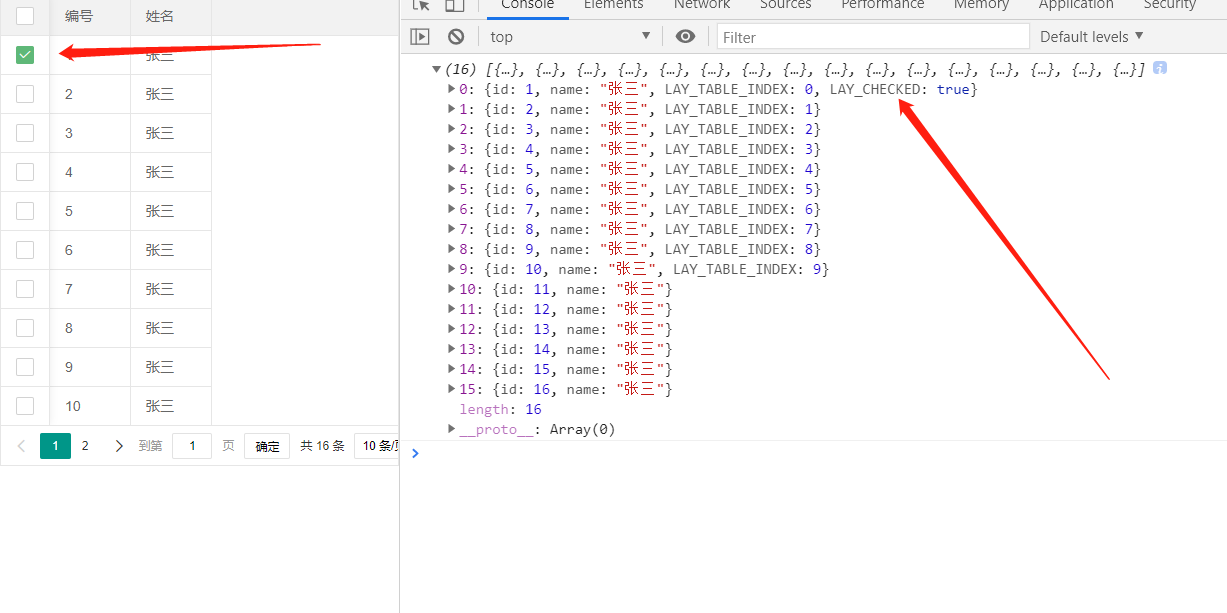This screenshot has height=613, width=1227.
Task: Check the checkbox for row 5
Action: 25,211
